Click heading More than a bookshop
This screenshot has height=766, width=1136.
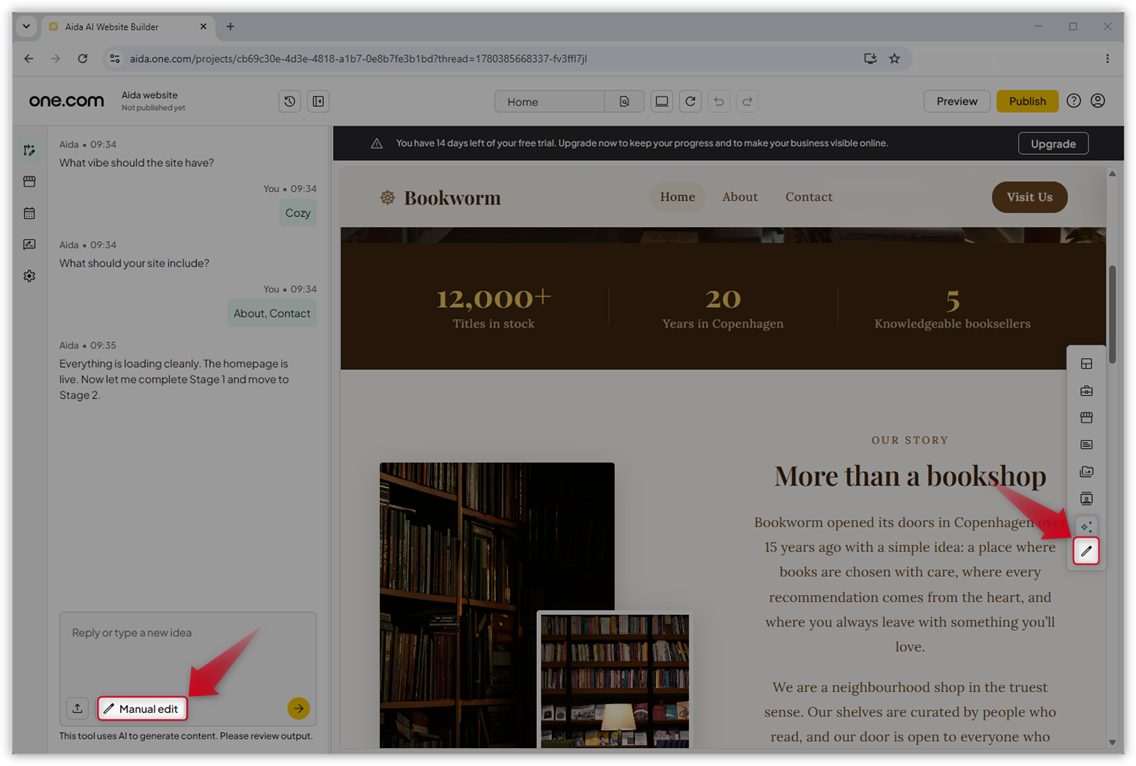point(910,477)
